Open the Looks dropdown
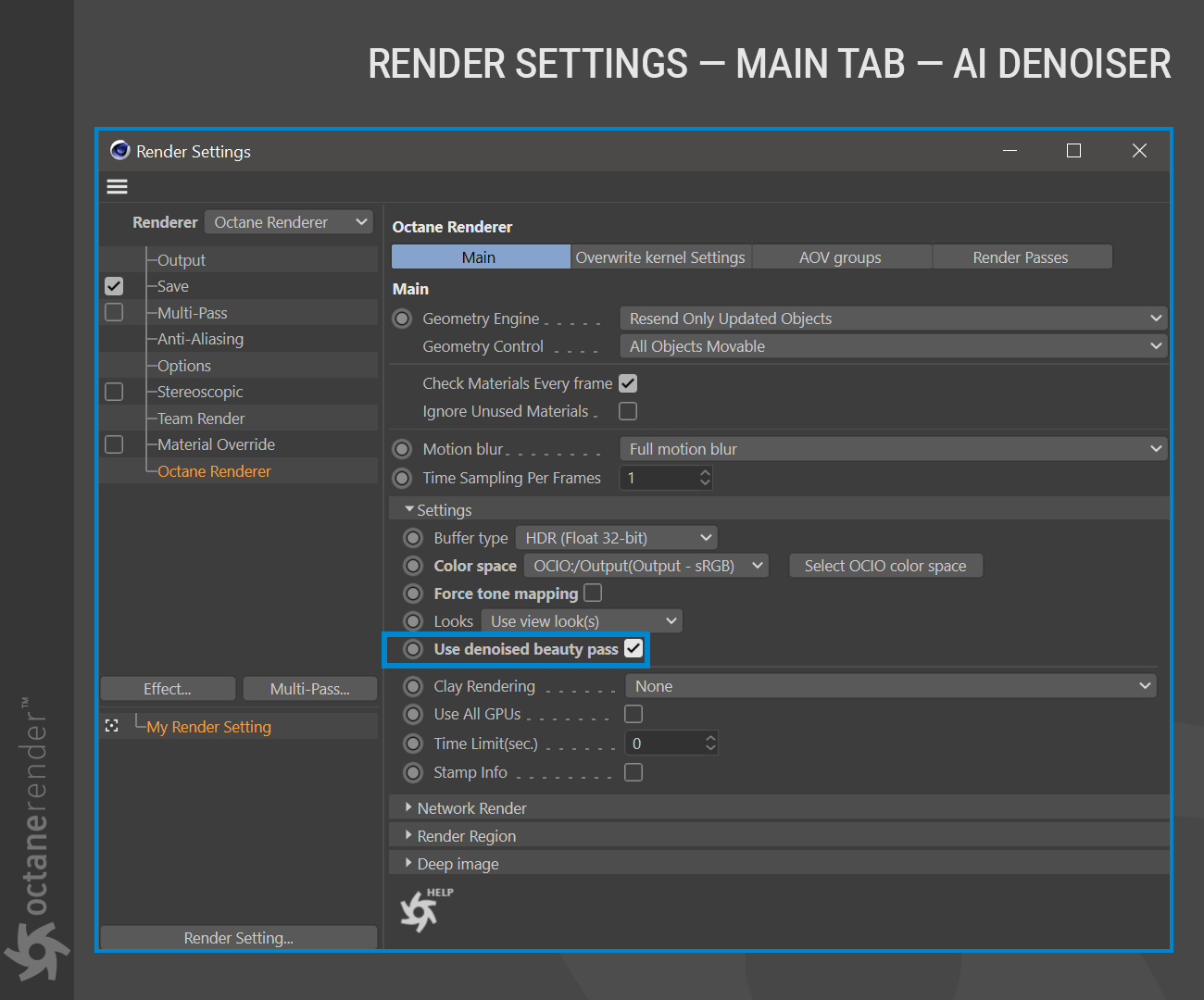 [x=582, y=621]
